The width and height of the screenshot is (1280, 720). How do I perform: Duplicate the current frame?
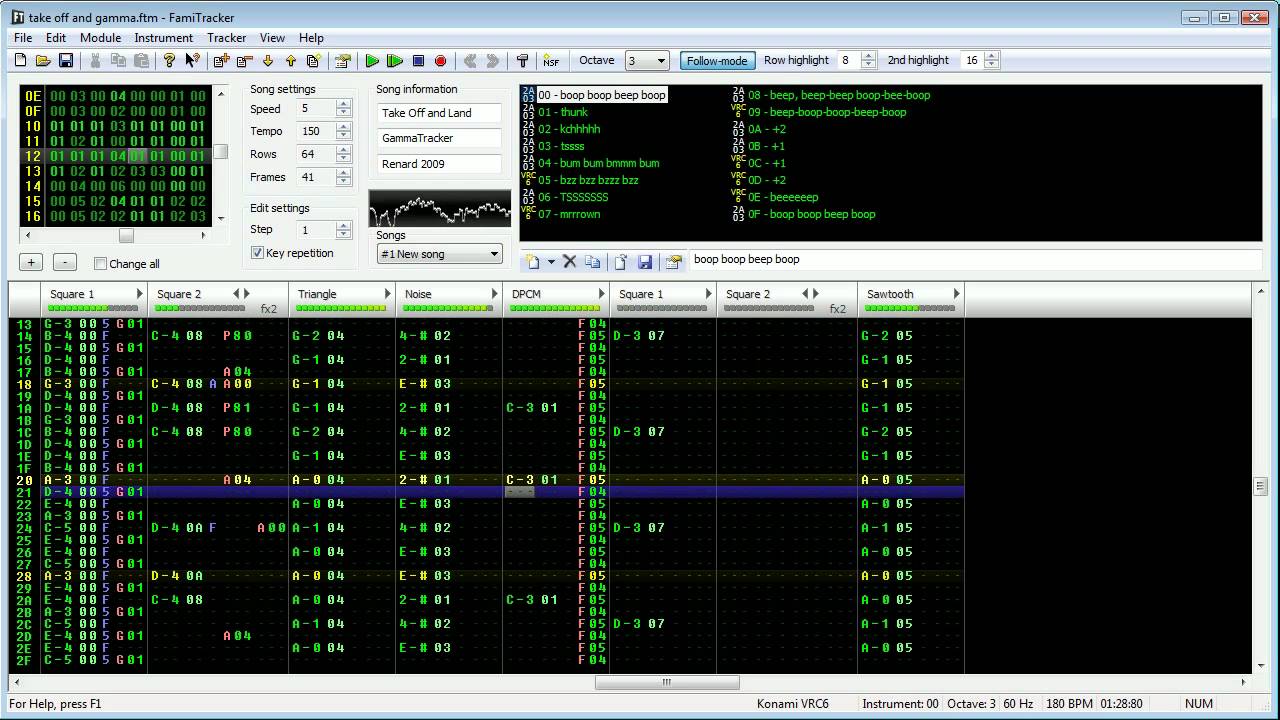tap(313, 61)
